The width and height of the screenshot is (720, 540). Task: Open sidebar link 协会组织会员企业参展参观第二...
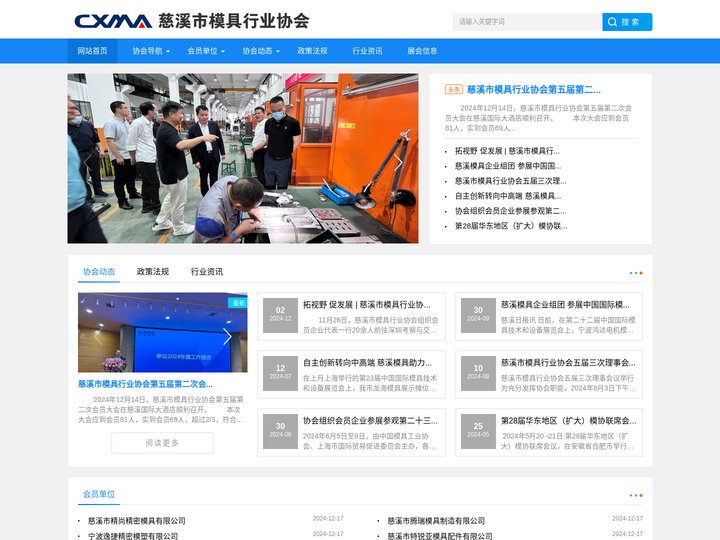click(x=511, y=211)
